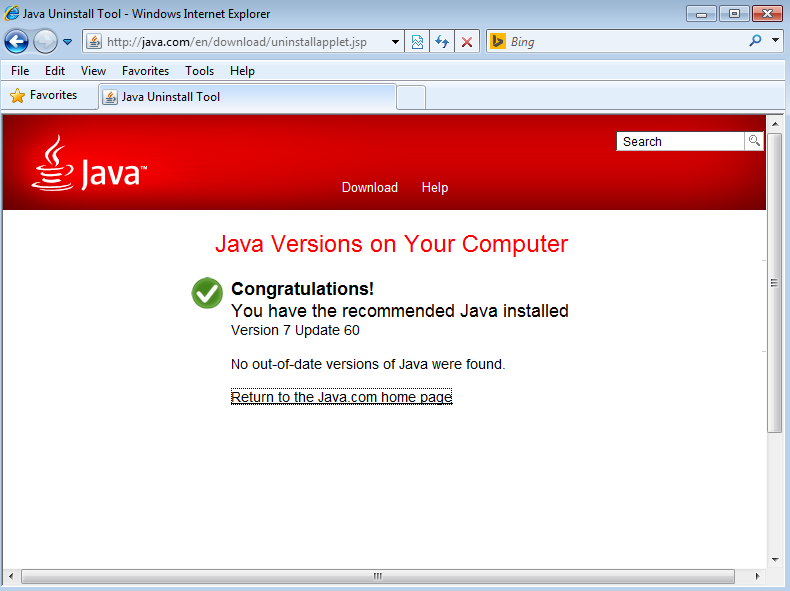Click the vertical scrollbar thumb

(x=775, y=282)
